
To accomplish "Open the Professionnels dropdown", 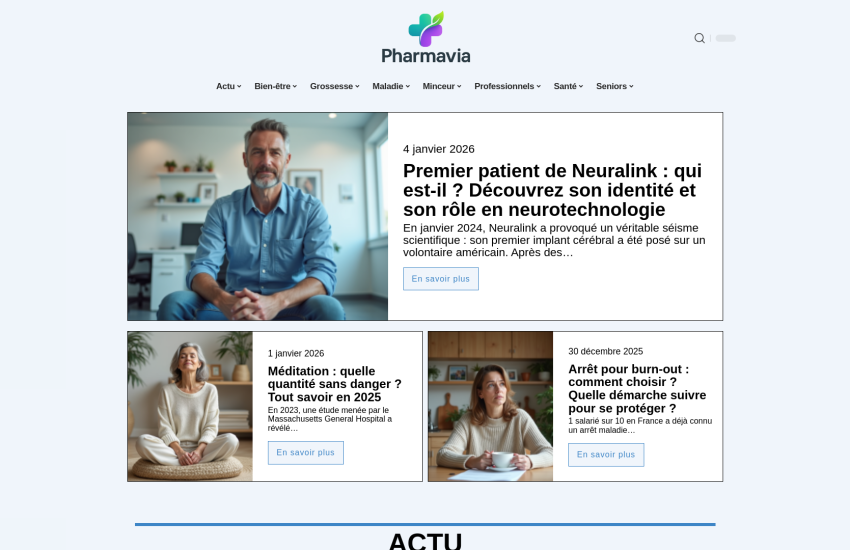I will tap(507, 86).
